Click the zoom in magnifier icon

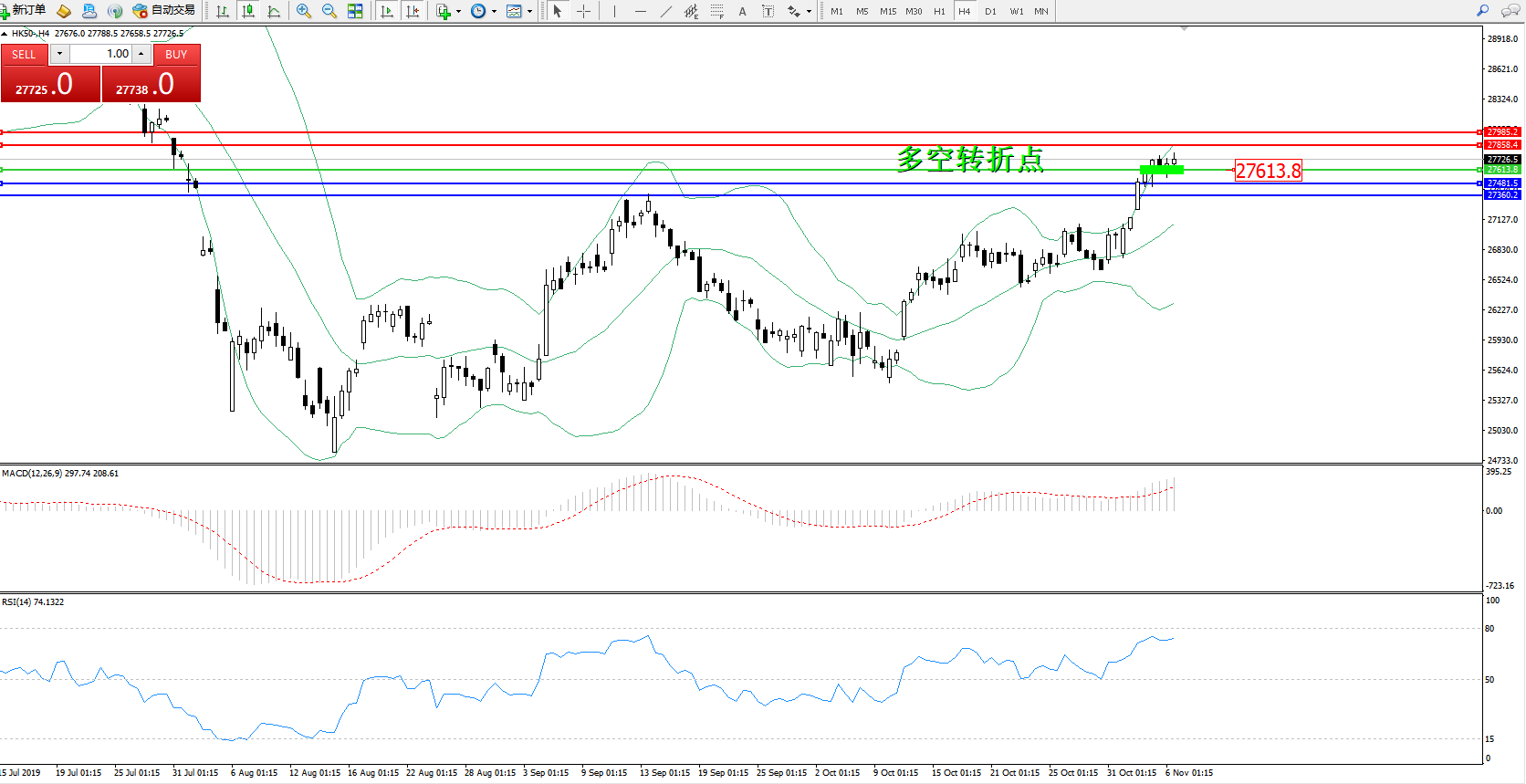pos(304,11)
